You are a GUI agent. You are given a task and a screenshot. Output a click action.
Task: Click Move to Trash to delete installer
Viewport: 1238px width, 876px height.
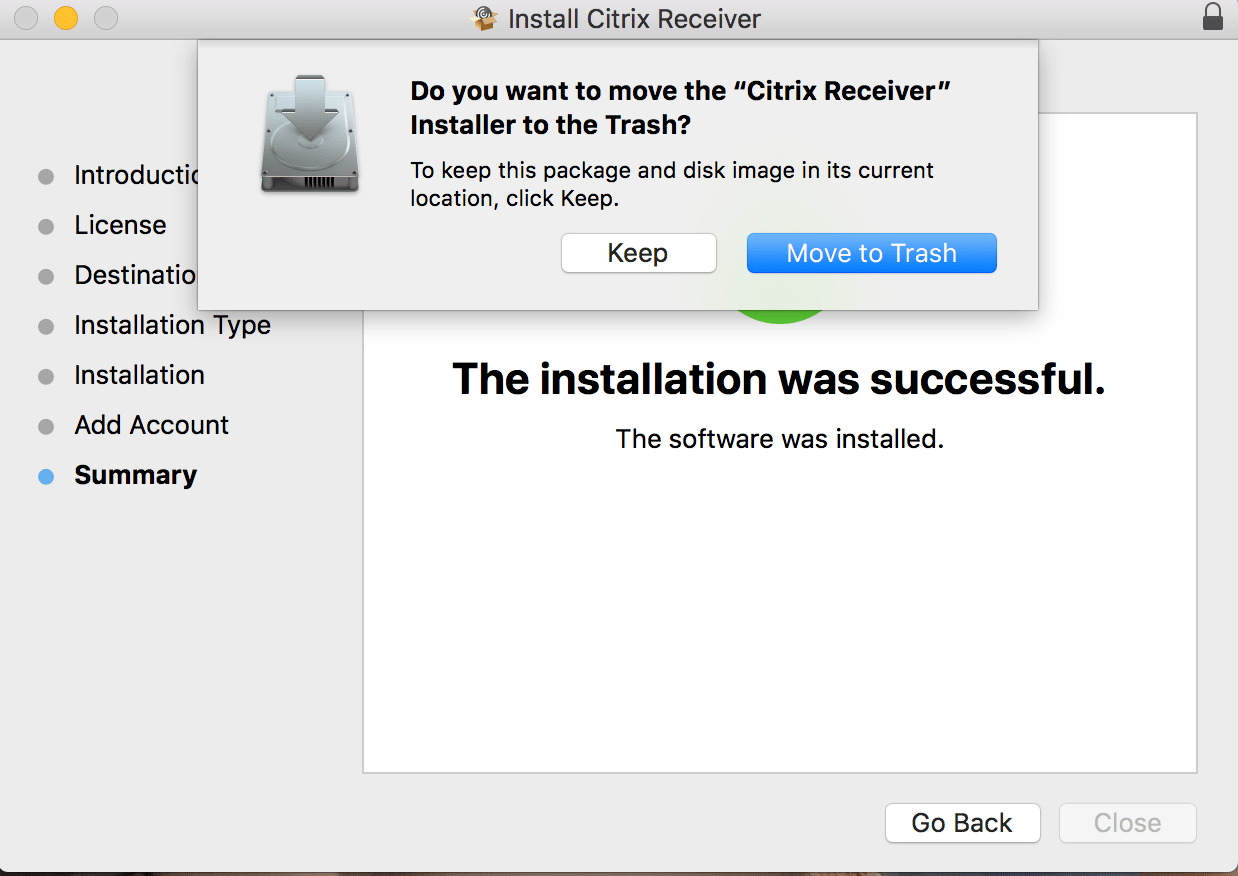[871, 253]
